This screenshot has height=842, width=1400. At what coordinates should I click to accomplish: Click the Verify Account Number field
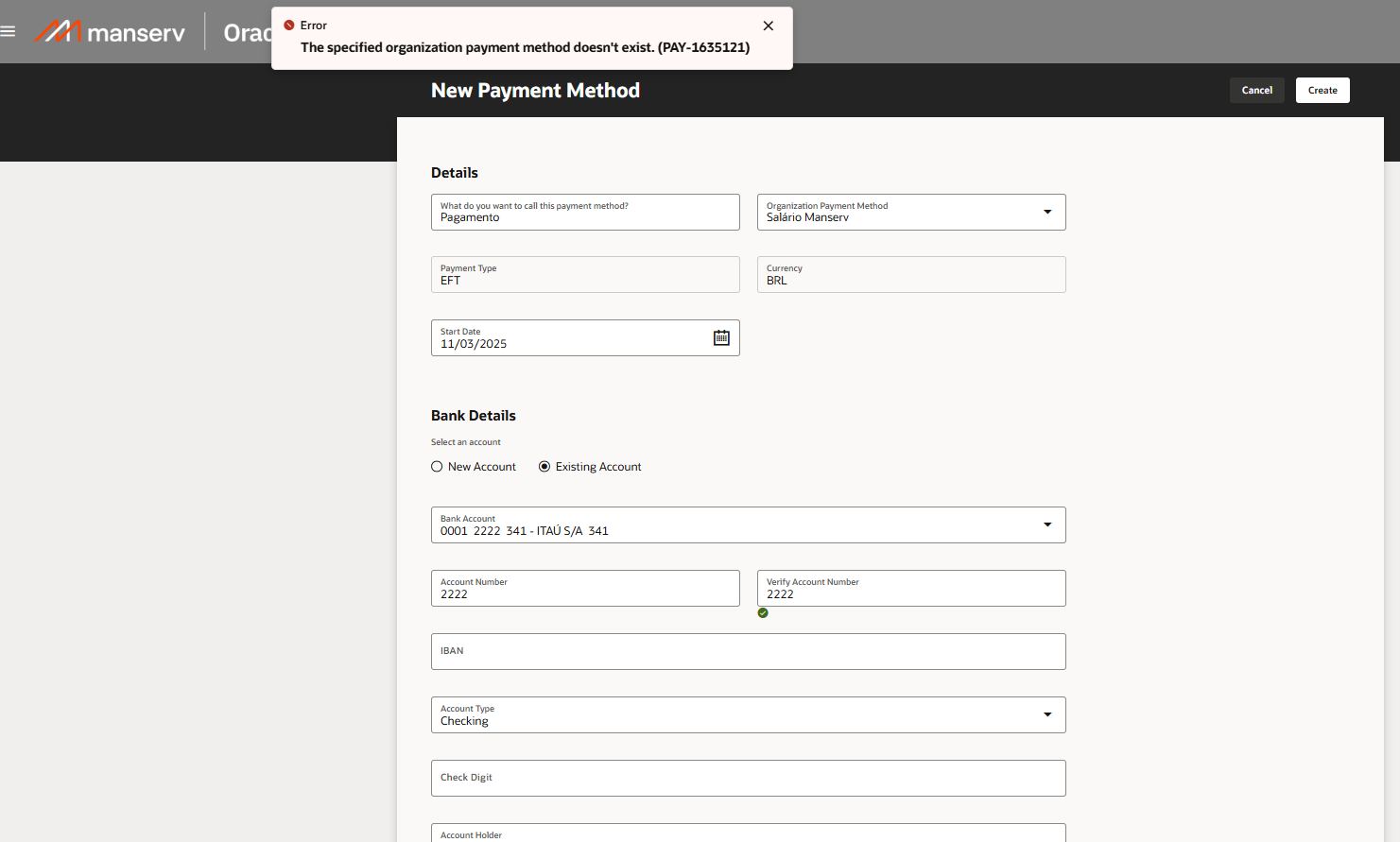(911, 589)
